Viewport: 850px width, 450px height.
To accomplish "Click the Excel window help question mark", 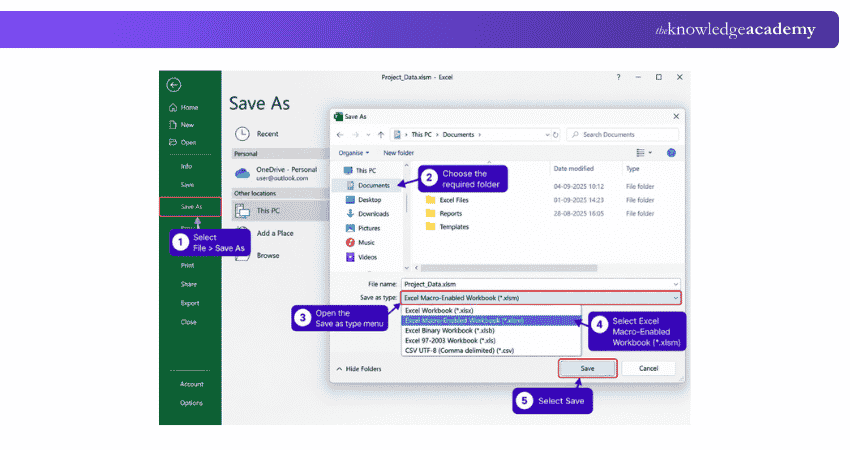I will pyautogui.click(x=618, y=77).
